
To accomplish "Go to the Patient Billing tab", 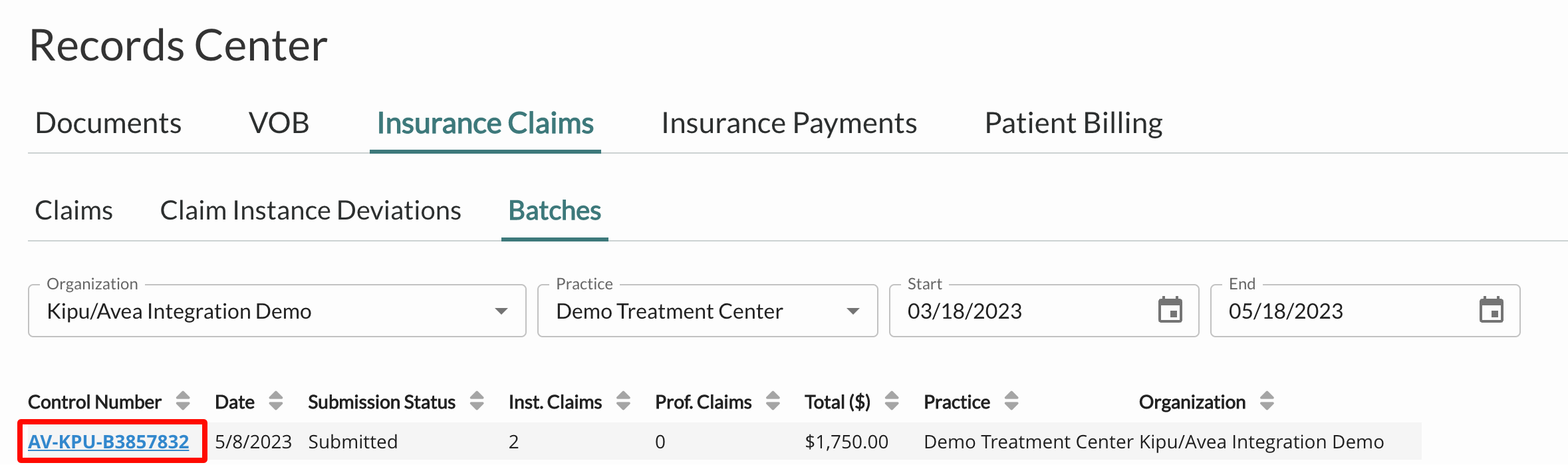I will pyautogui.click(x=1073, y=124).
